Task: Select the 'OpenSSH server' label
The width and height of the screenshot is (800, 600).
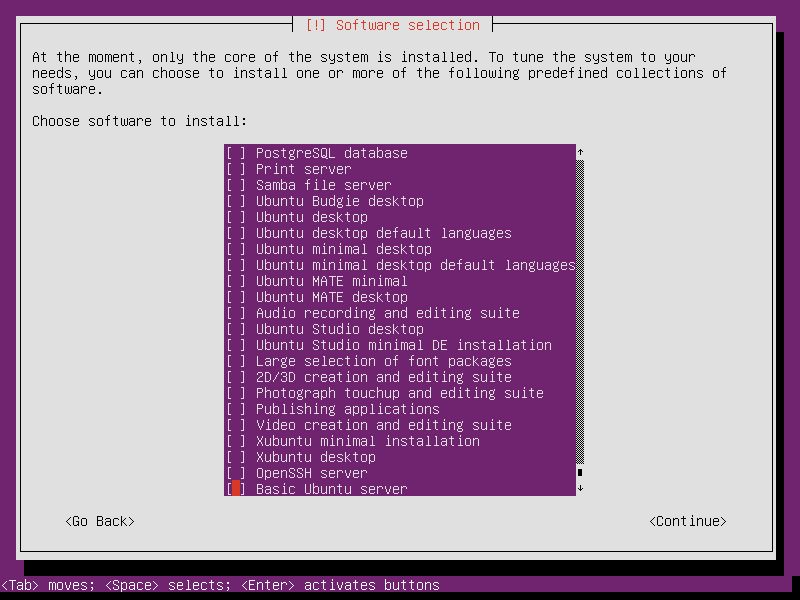Action: [312, 473]
